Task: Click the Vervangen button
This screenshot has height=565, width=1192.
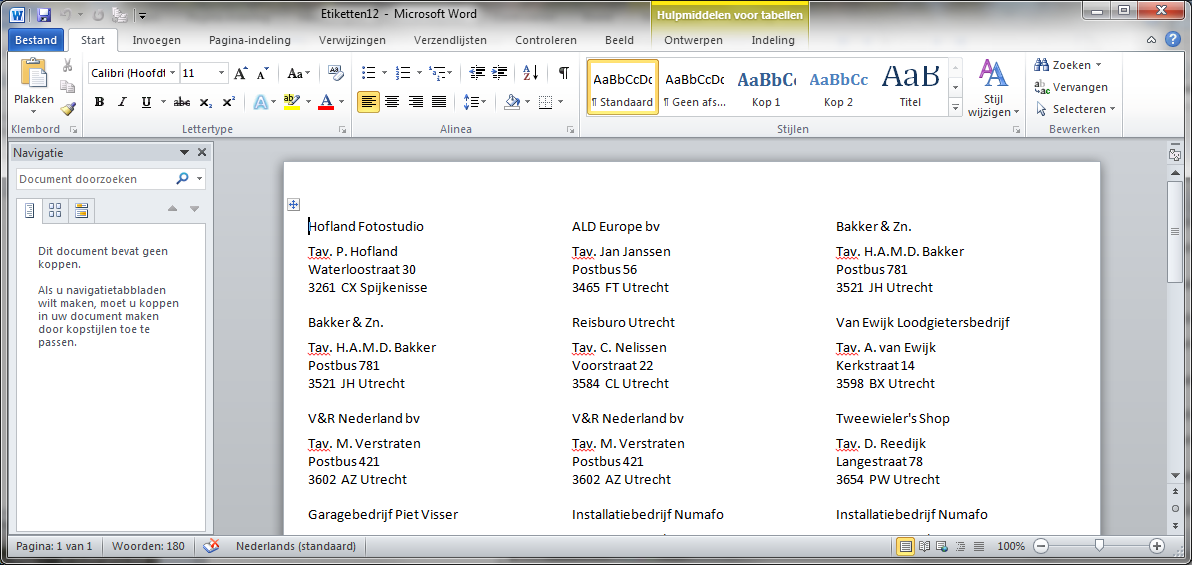Action: (x=1071, y=87)
